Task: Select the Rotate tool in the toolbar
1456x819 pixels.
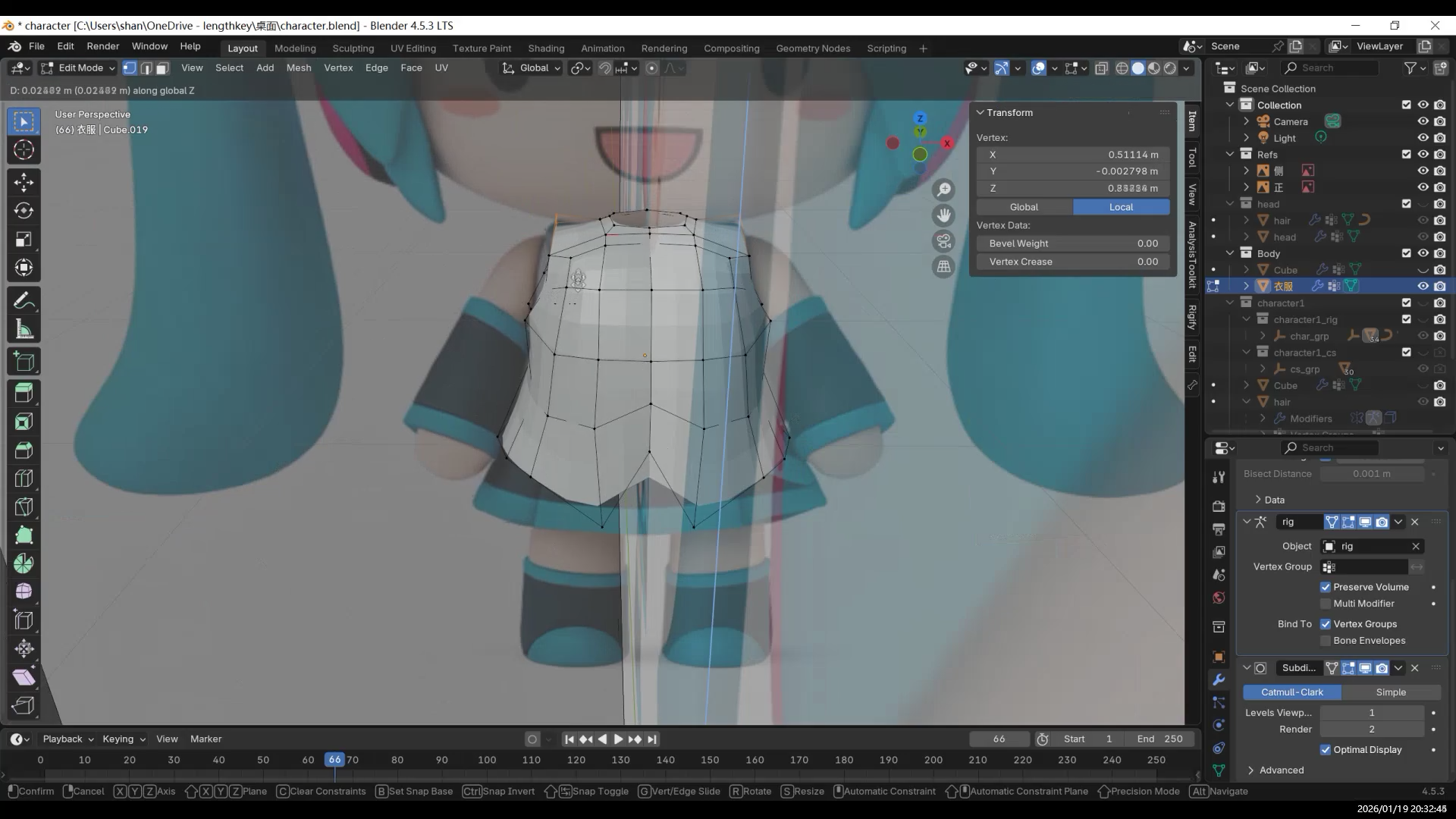Action: [x=24, y=211]
